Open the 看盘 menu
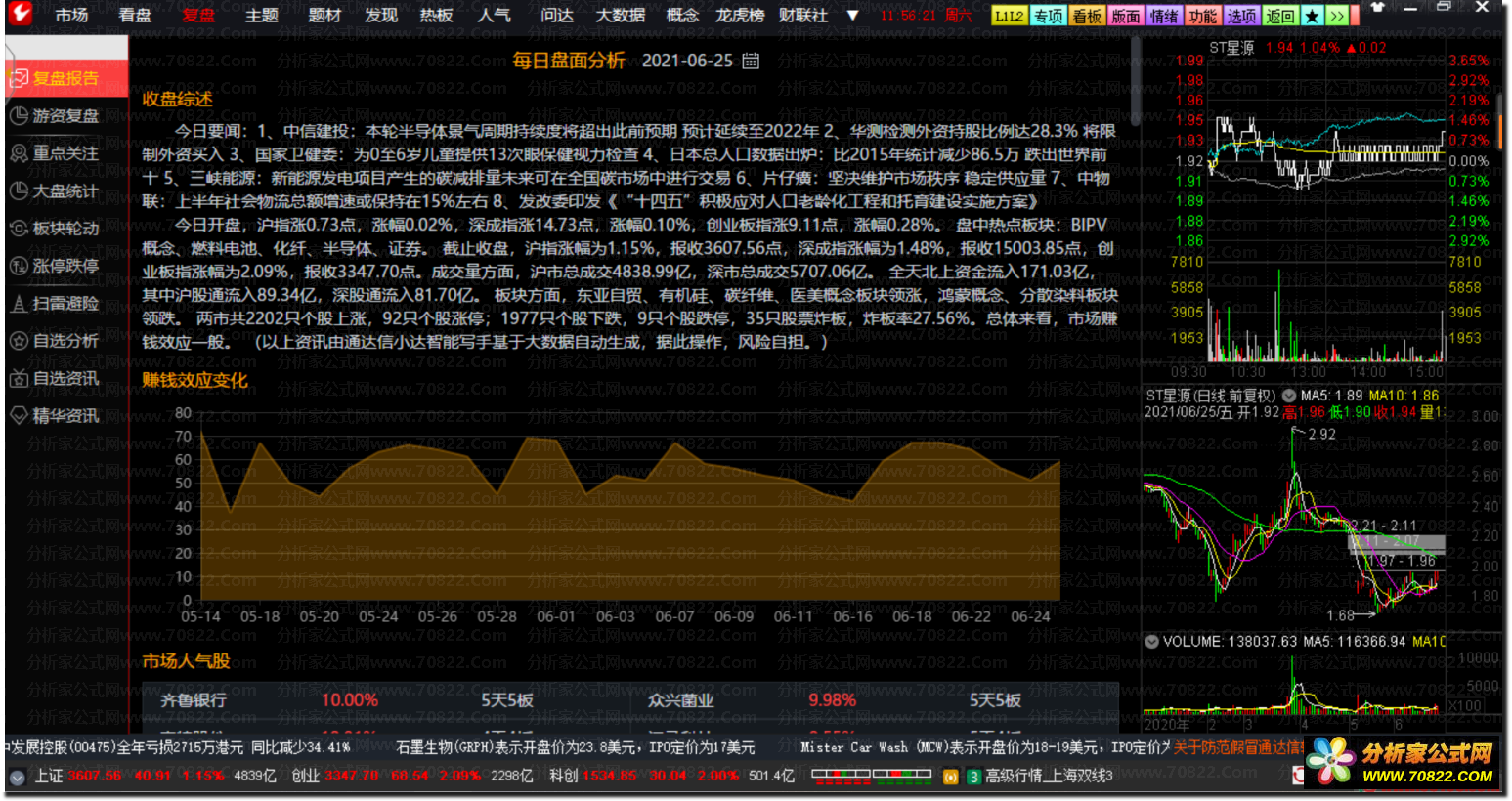The image size is (1512, 801). [x=135, y=16]
